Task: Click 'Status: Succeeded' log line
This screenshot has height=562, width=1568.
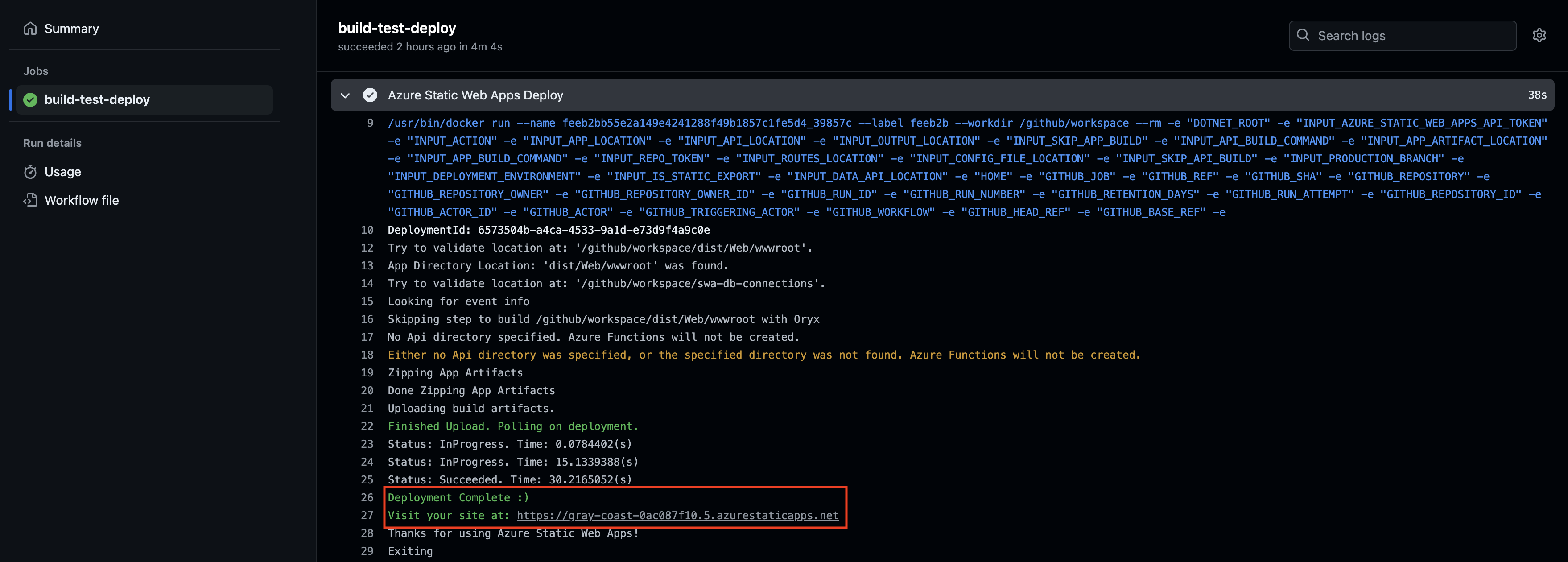Action: [x=510, y=480]
